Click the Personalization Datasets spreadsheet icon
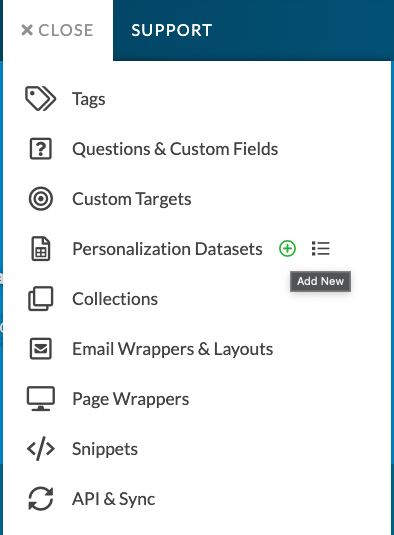The width and height of the screenshot is (394, 535). (41, 249)
